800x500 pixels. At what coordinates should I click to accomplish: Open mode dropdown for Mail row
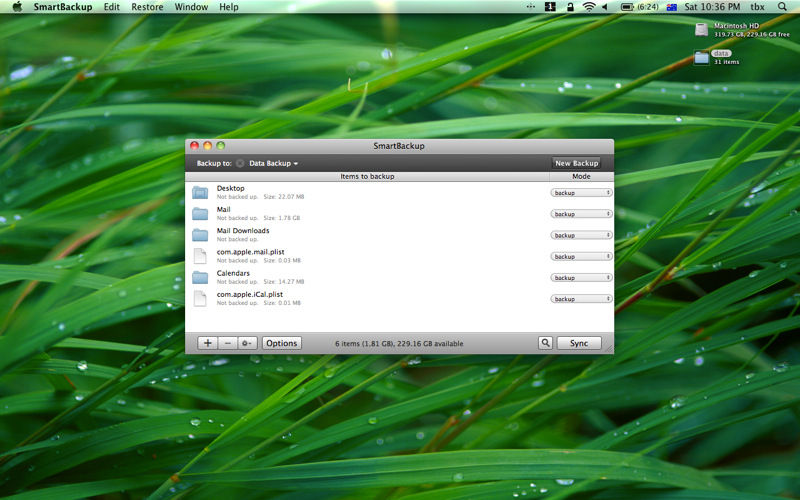click(581, 214)
